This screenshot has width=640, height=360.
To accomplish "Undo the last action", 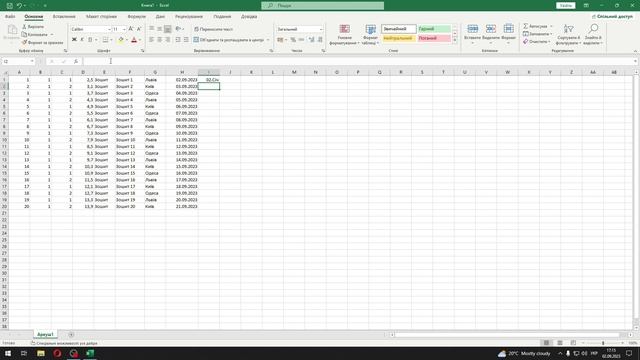I will 19,6.
